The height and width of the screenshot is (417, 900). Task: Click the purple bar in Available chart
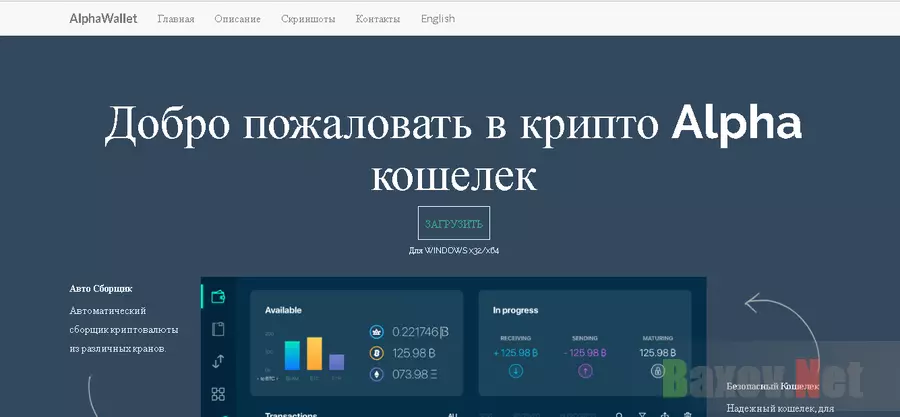(336, 362)
